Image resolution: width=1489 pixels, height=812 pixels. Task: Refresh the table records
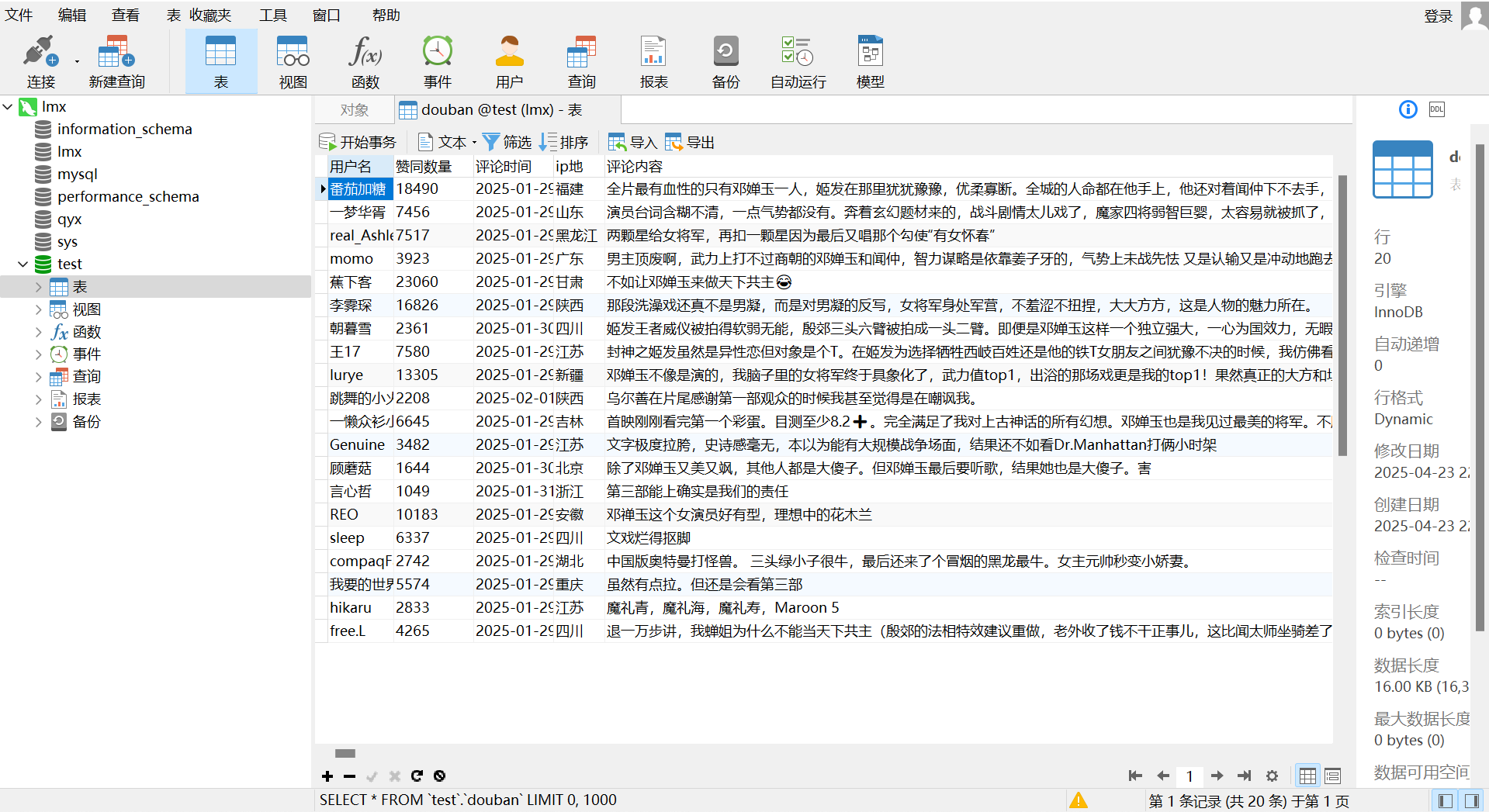tap(417, 776)
